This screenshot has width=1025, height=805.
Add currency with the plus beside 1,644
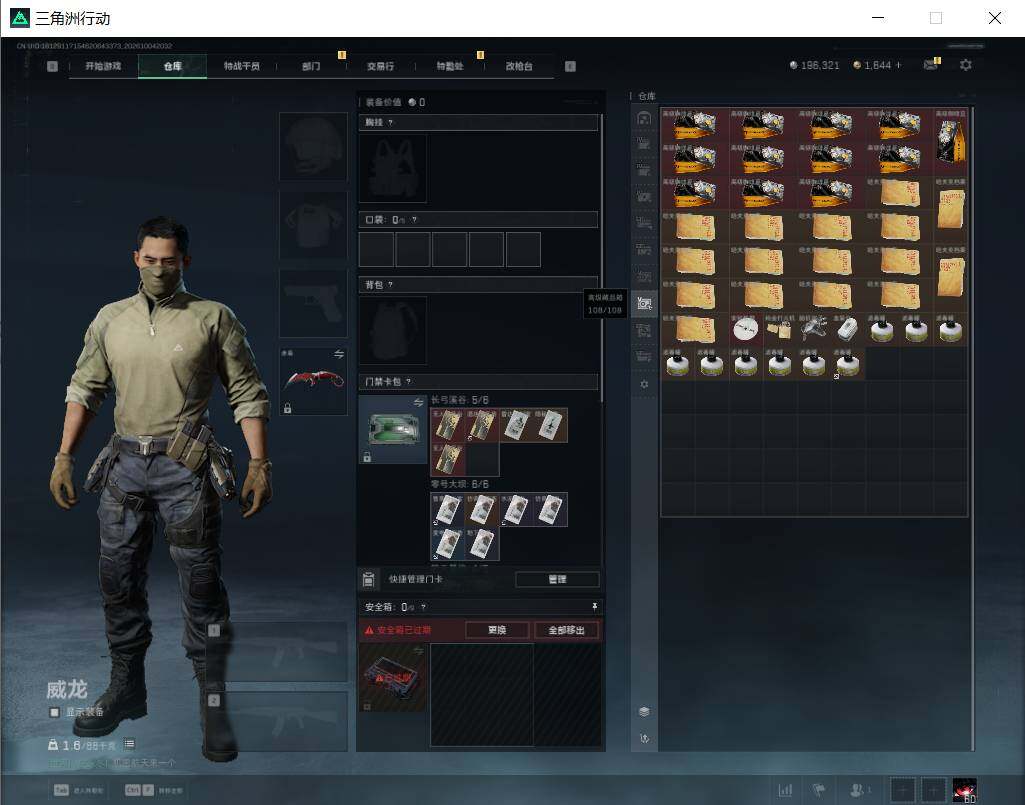pyautogui.click(x=898, y=65)
